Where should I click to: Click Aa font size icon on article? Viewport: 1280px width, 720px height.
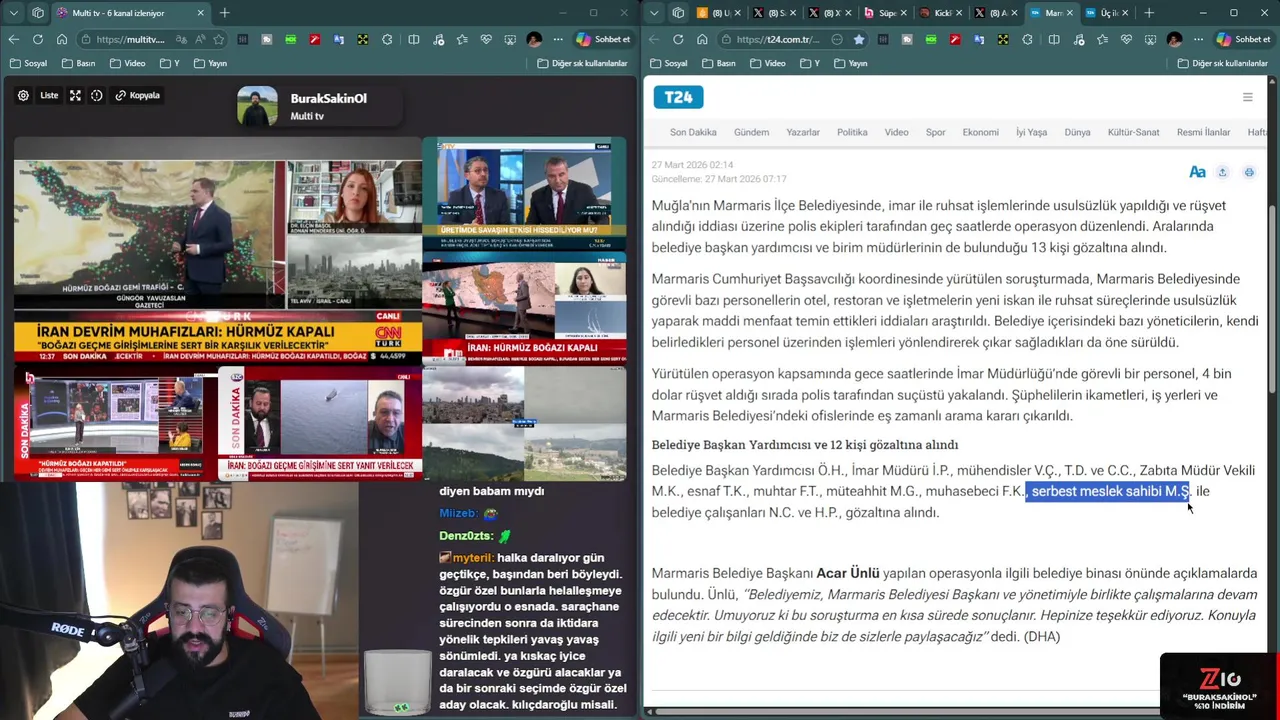(1197, 172)
